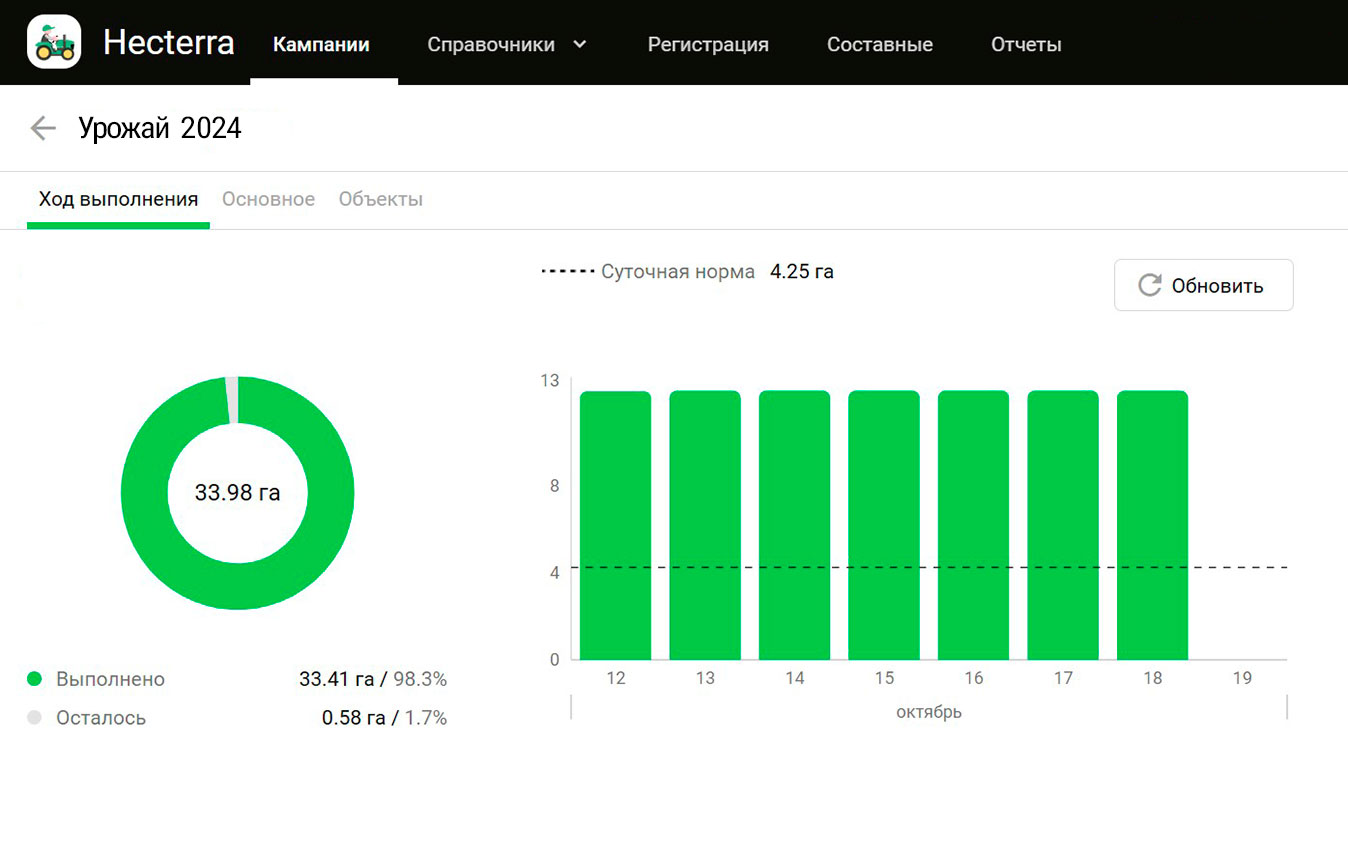Click the 4.25 га daily norm value

[x=802, y=271]
